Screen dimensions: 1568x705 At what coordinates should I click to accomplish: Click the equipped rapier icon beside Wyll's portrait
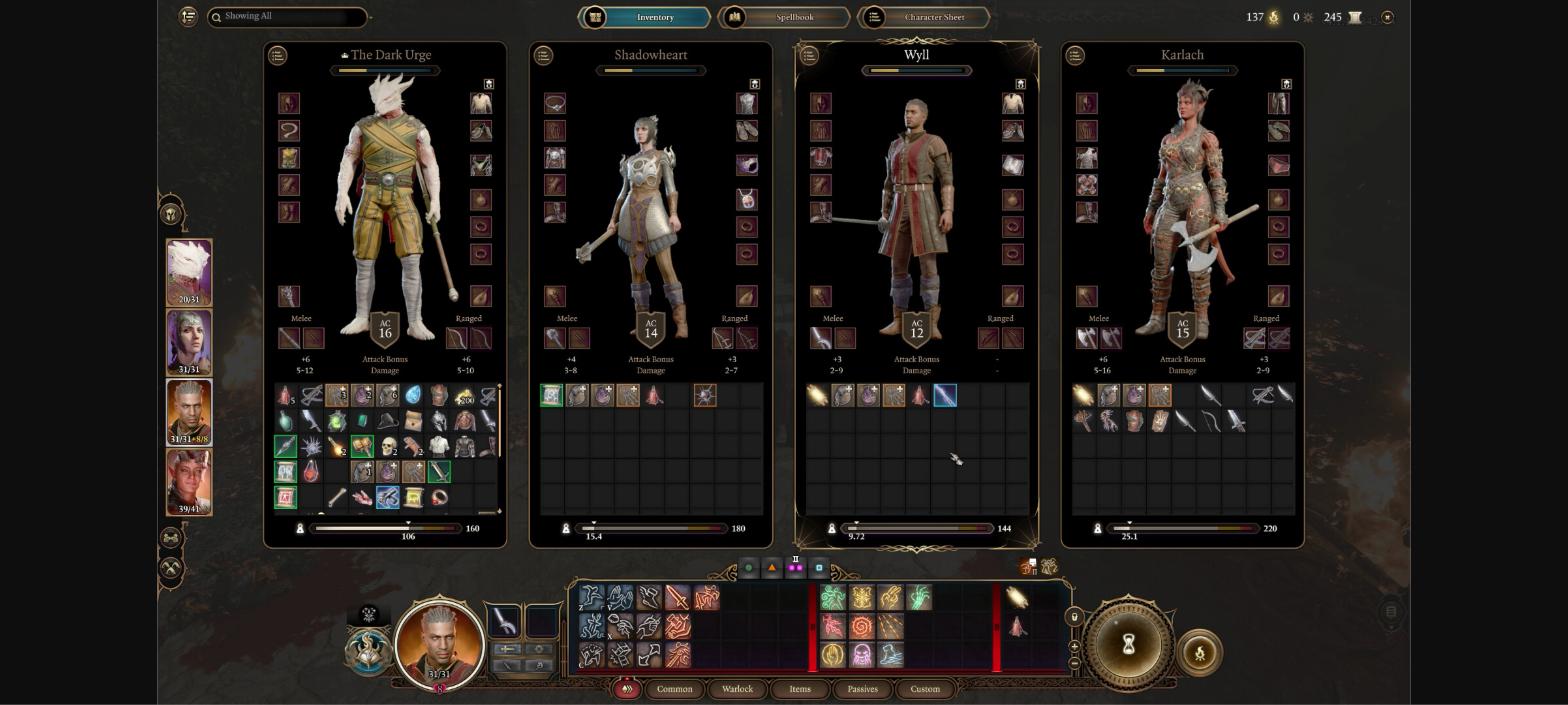point(505,622)
